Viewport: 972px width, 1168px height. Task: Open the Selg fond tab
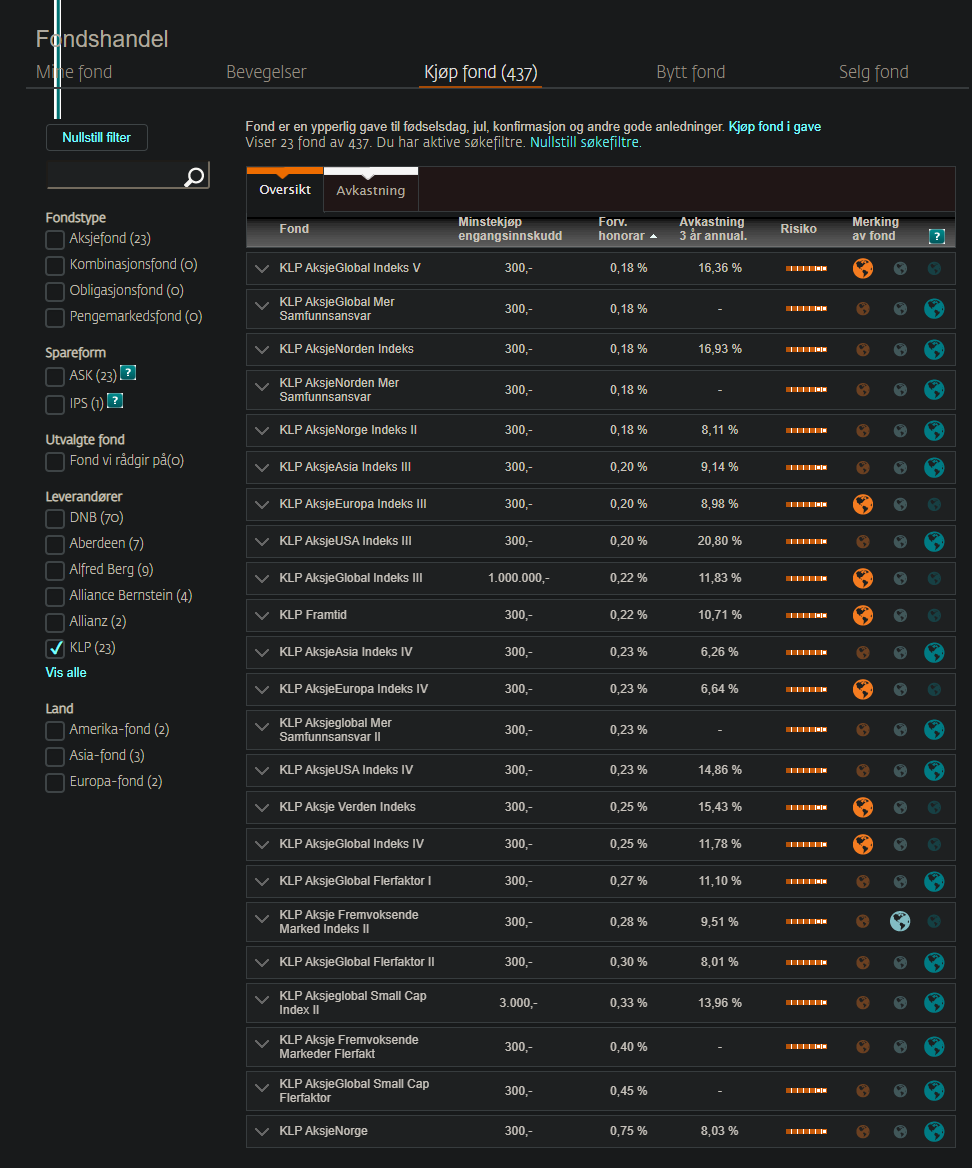tap(873, 72)
